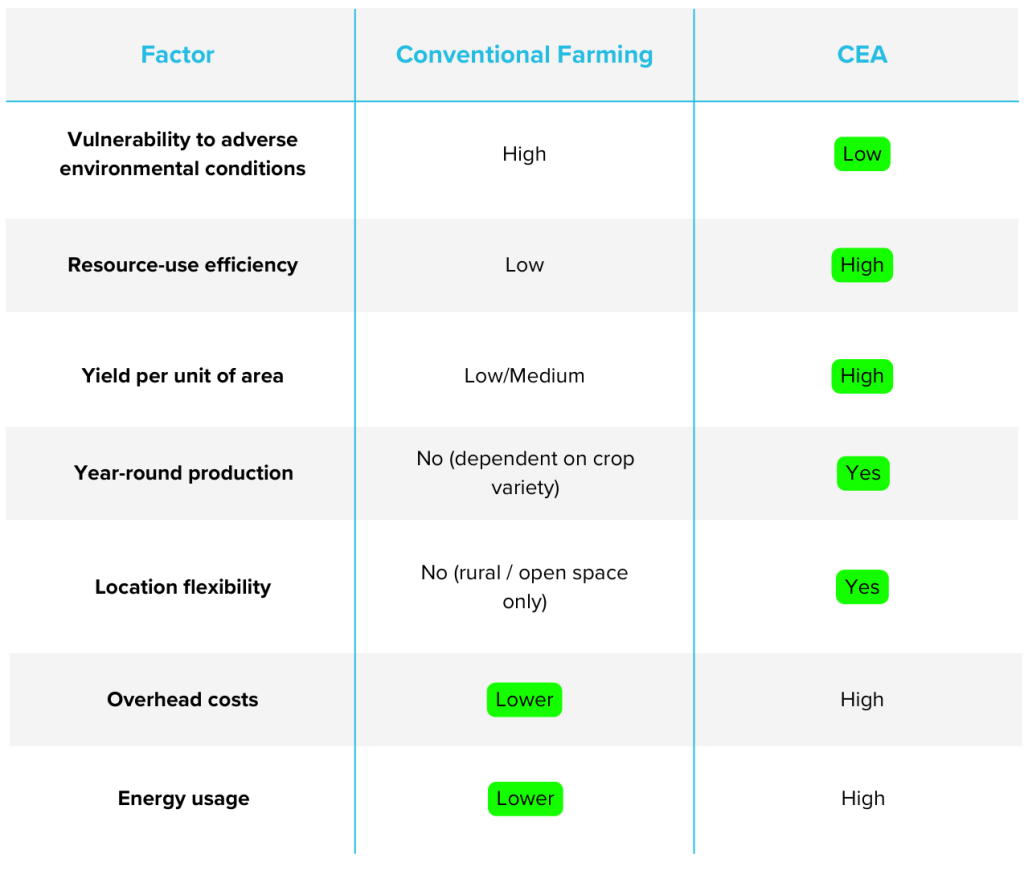1024x887 pixels.
Task: Select the "Resource-use efficiency" row label
Action: 183,265
